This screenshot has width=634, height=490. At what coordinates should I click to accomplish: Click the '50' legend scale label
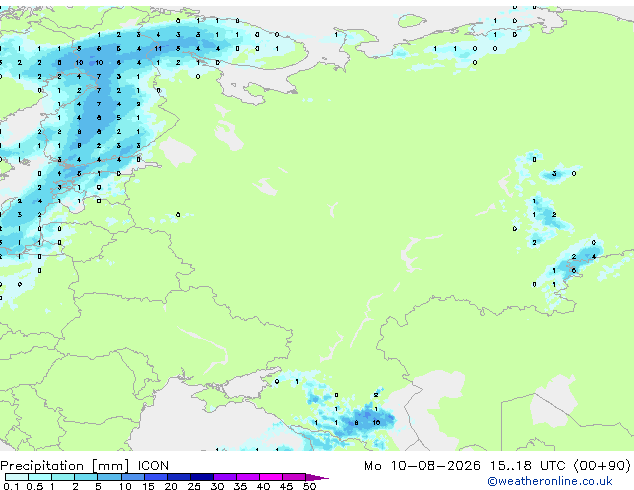309,486
